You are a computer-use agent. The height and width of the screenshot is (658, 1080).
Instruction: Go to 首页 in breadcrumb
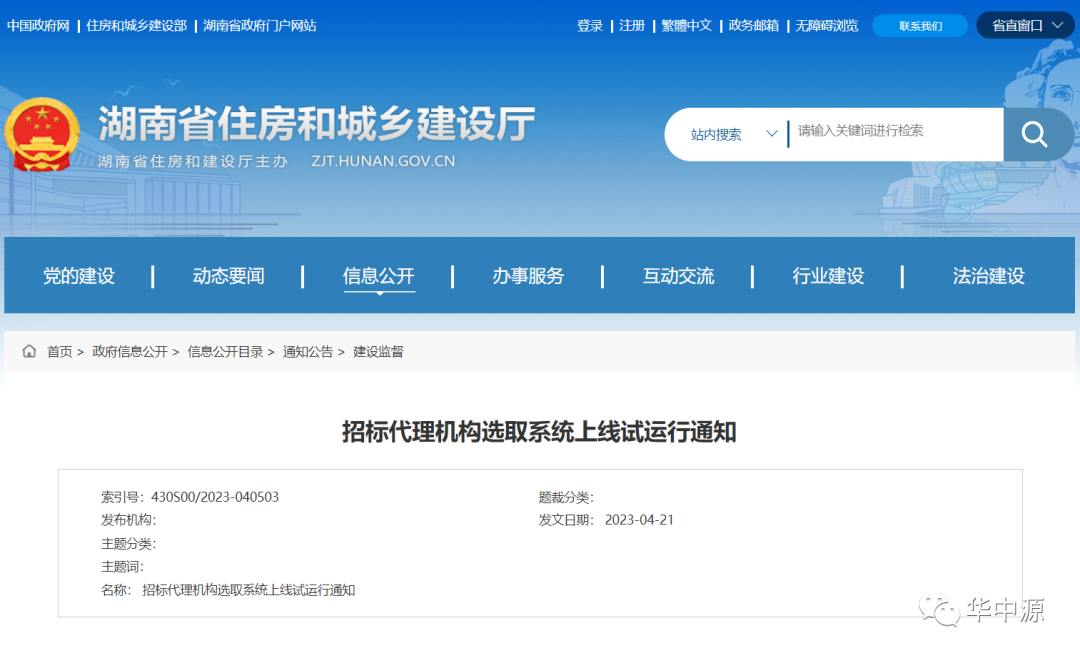[x=59, y=352]
